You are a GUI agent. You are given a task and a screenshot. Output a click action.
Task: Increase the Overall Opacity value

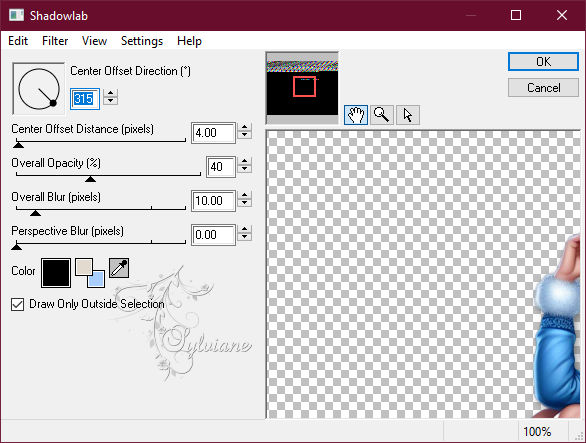(244, 161)
